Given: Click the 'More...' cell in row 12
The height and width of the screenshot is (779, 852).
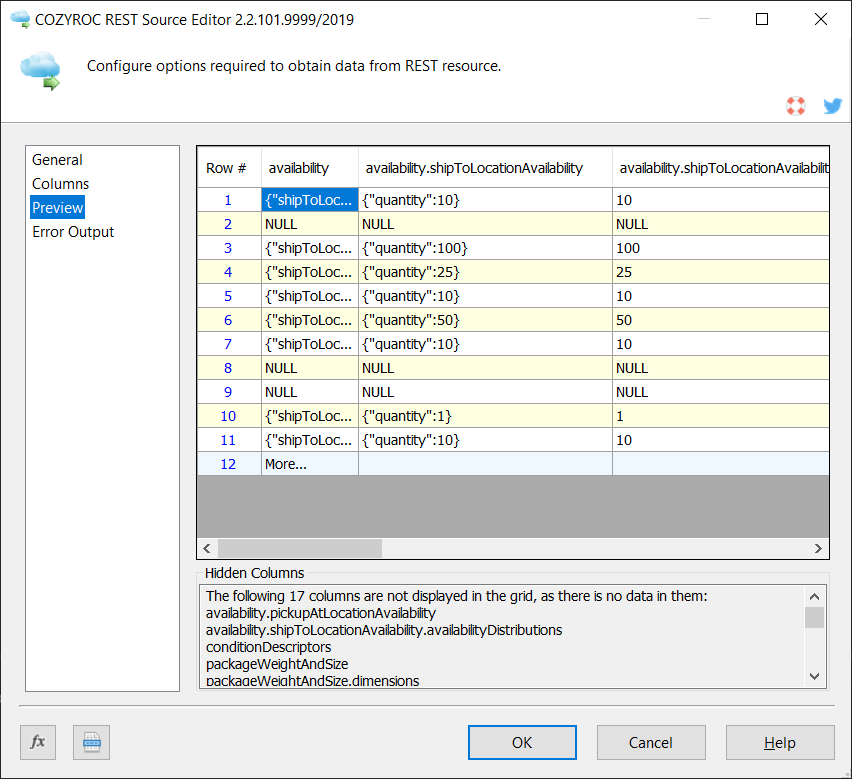Looking at the screenshot, I should coord(310,464).
